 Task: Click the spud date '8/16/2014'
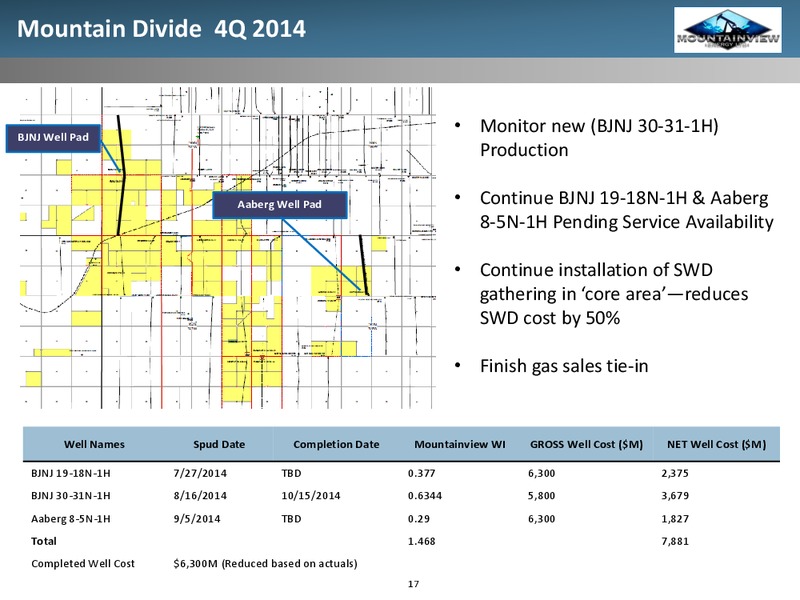200,496
